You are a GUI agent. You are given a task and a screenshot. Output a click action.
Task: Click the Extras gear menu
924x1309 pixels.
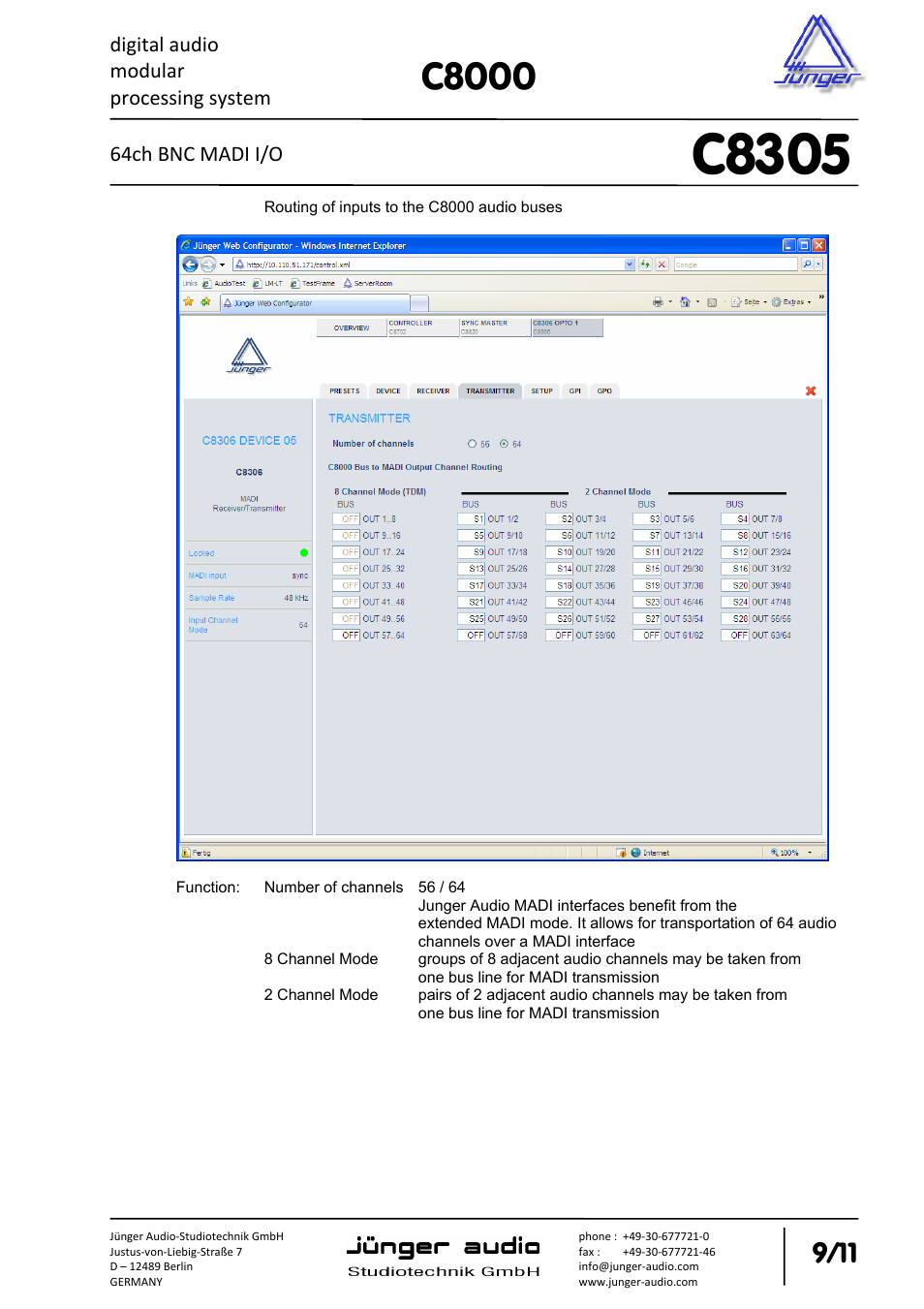(x=790, y=302)
